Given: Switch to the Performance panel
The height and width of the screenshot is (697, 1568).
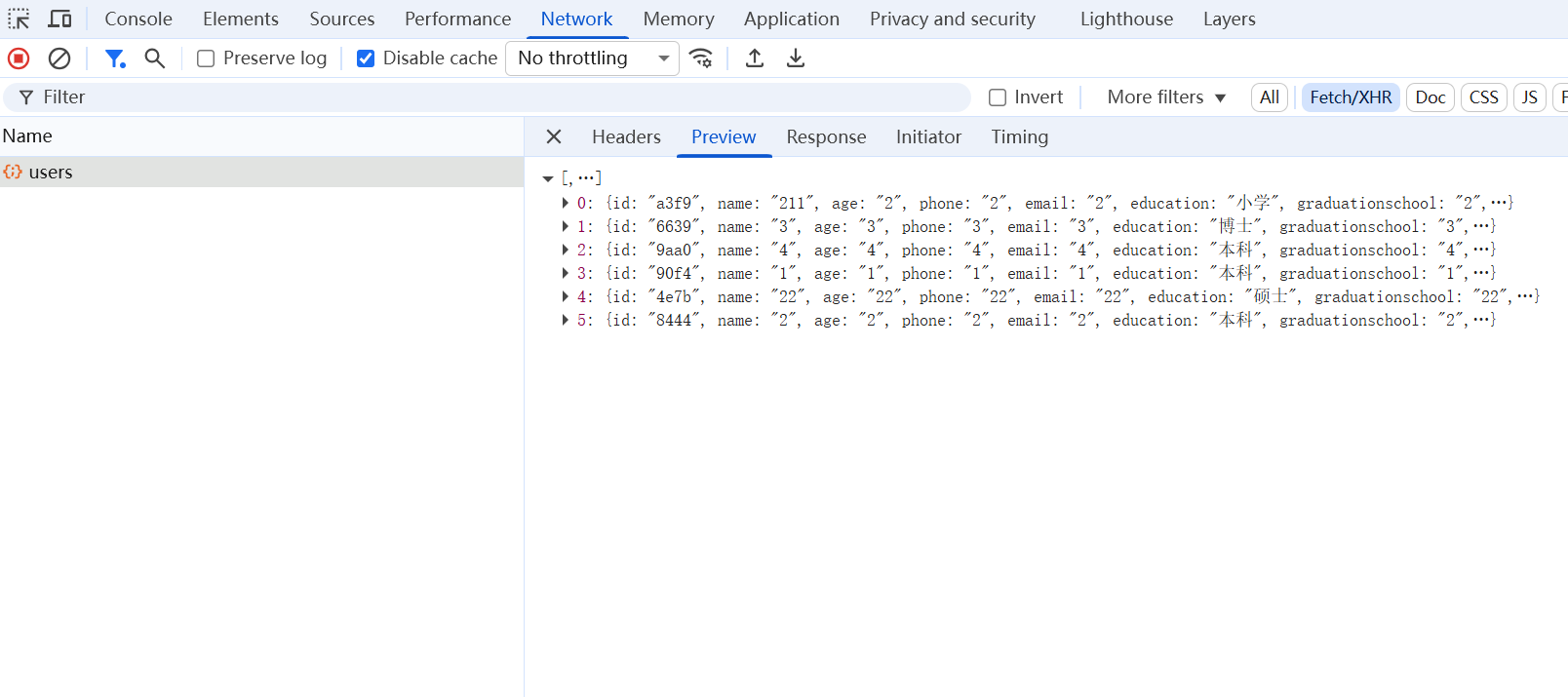Looking at the screenshot, I should (458, 19).
